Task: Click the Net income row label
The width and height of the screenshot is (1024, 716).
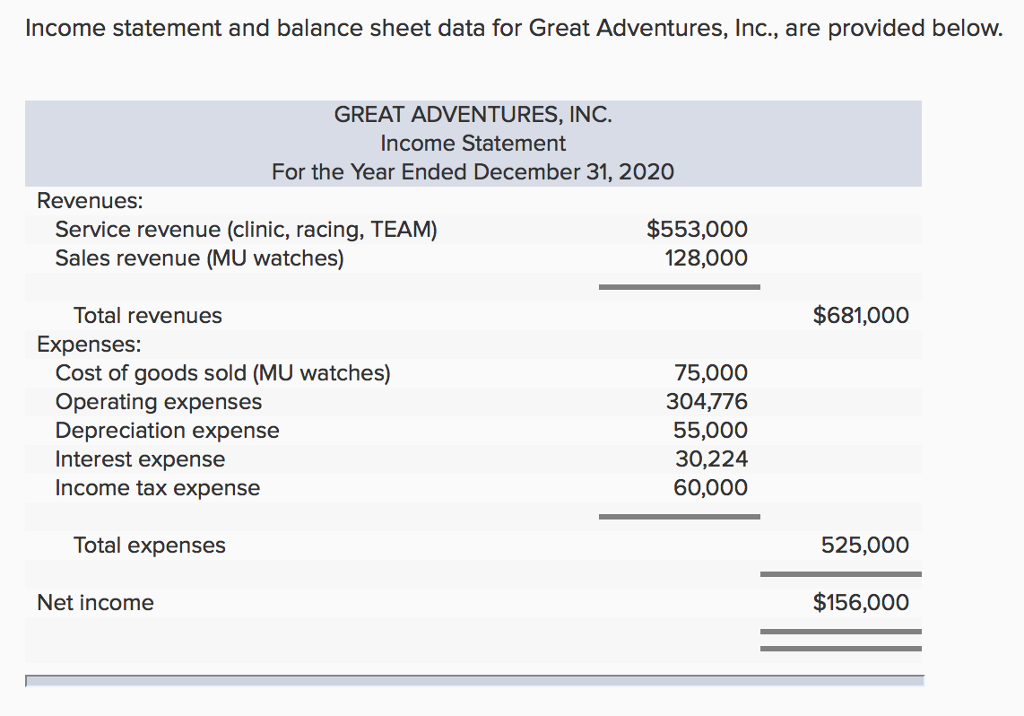Action: (95, 603)
